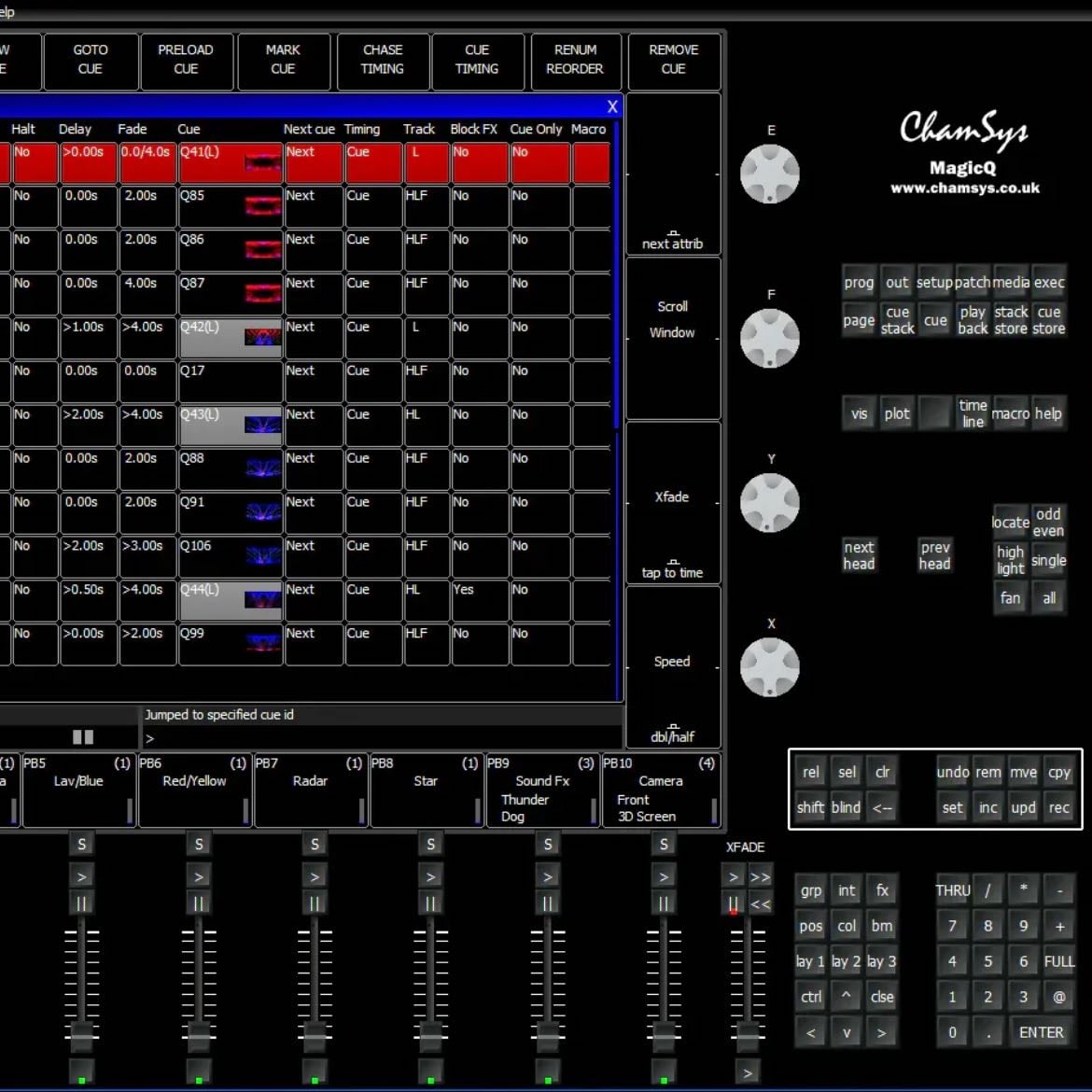Click the dbl/half speed soft button
1092x1092 pixels.
coord(673,667)
